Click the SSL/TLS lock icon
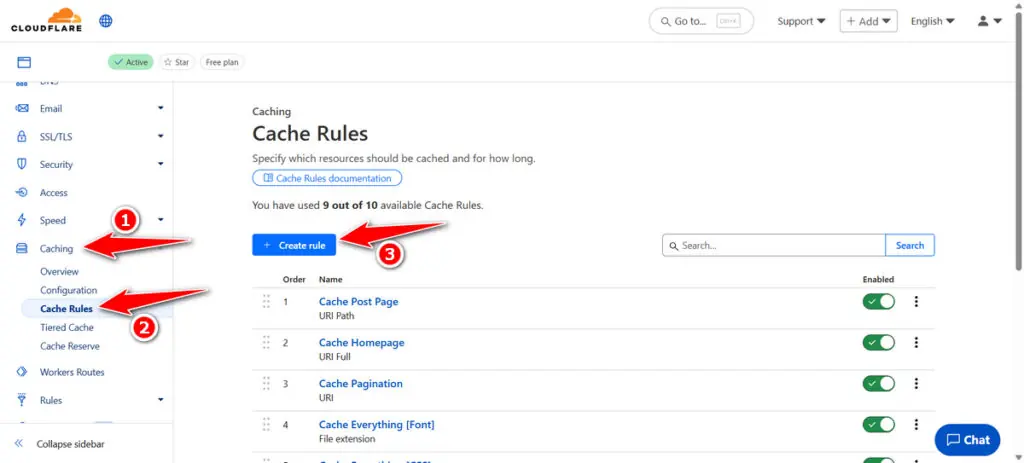 click(22, 136)
